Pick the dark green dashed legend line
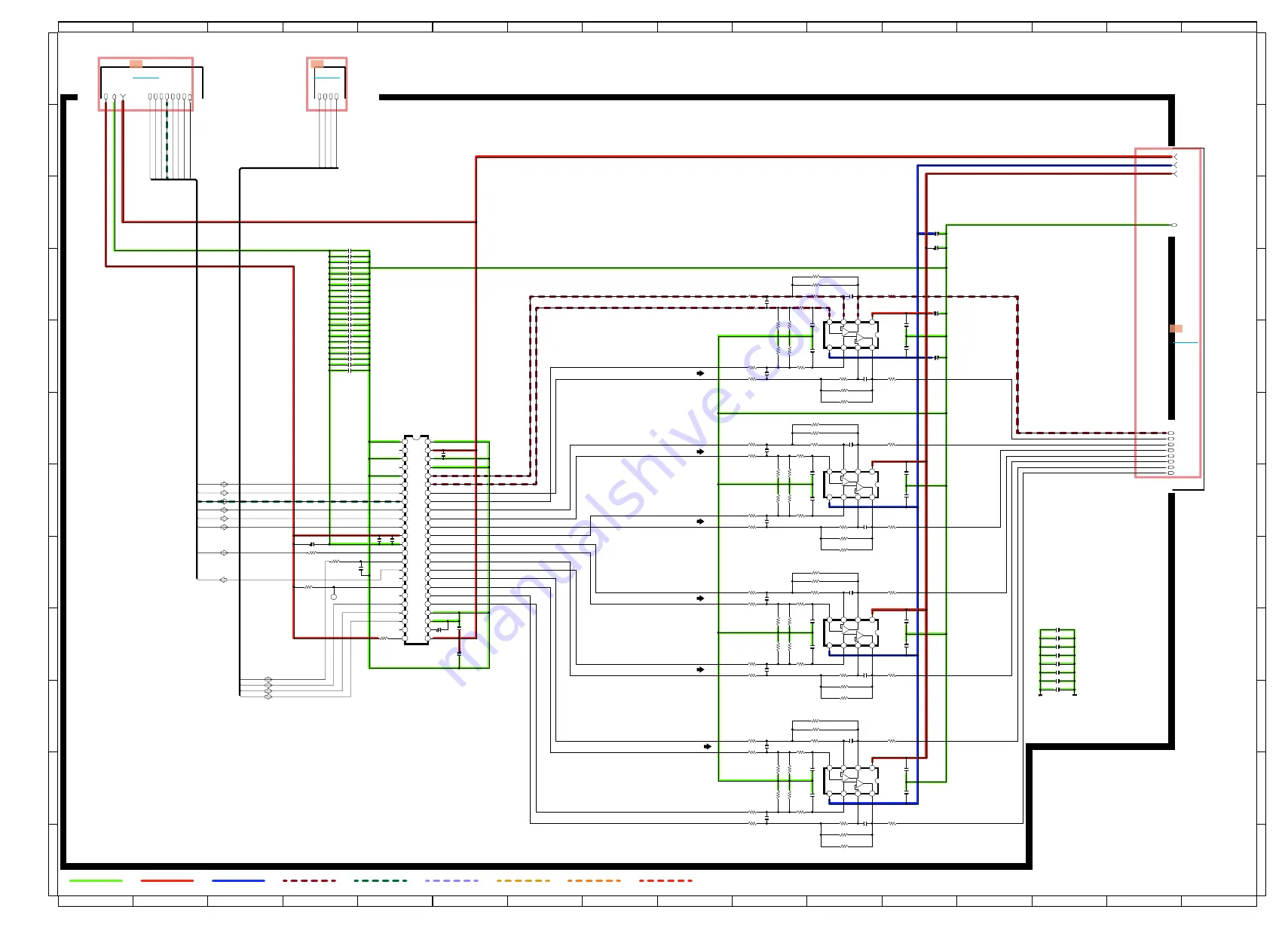 [381, 880]
